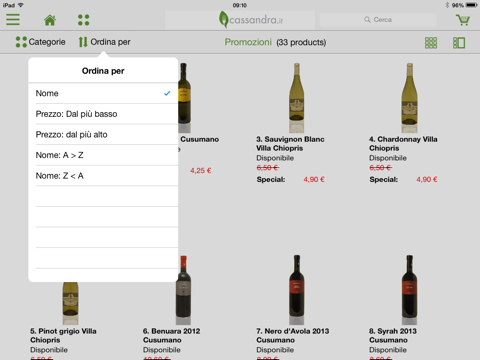The image size is (480, 360).
Task: Go to home via house icon
Action: [50, 20]
